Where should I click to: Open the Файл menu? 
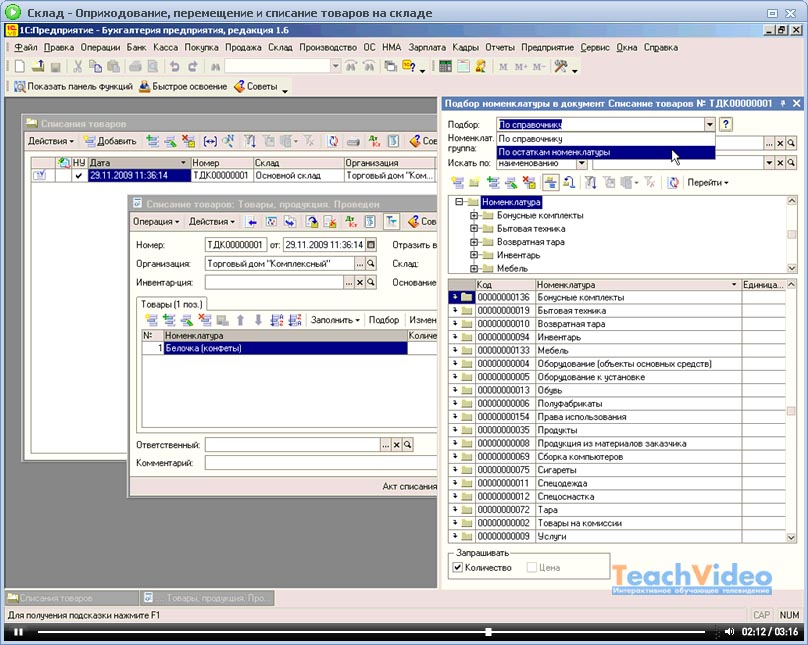pyautogui.click(x=26, y=47)
